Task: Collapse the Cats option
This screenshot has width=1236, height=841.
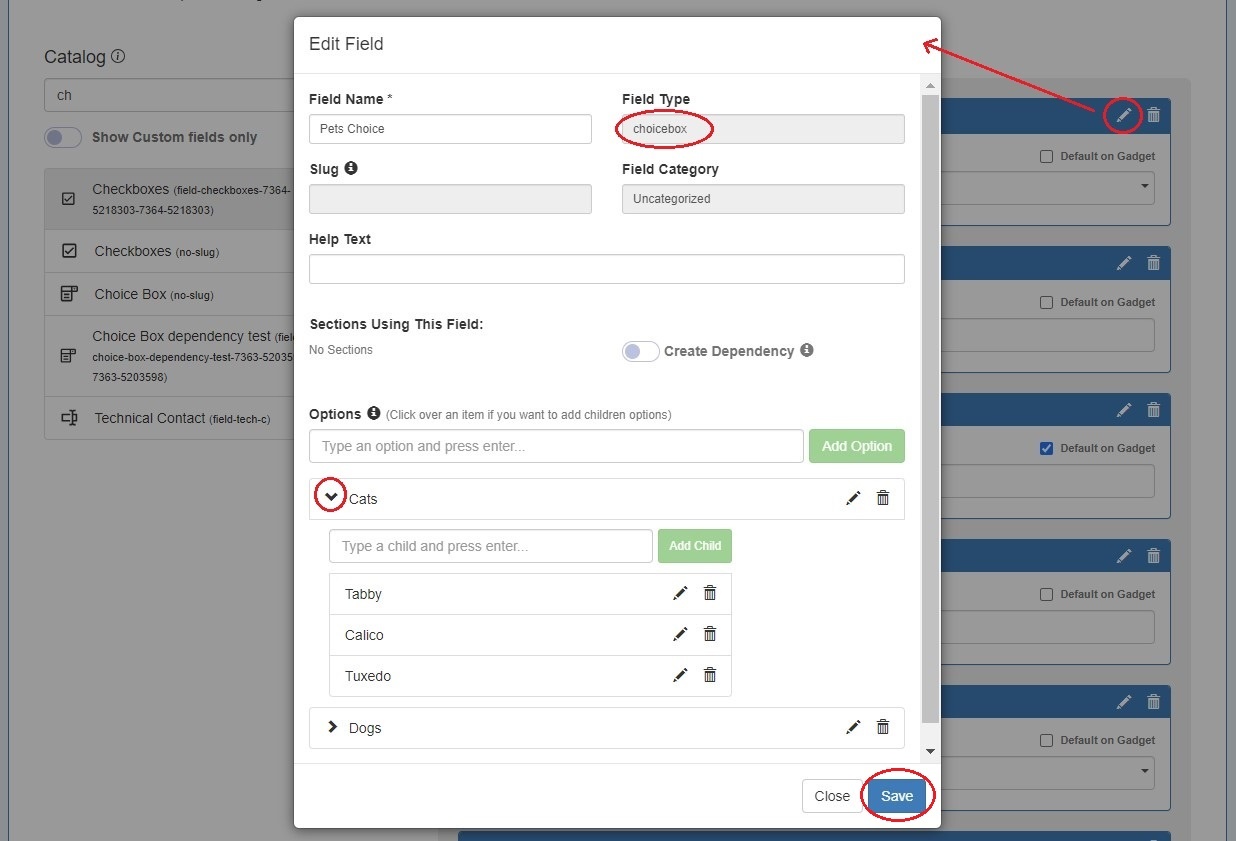Action: pos(331,496)
